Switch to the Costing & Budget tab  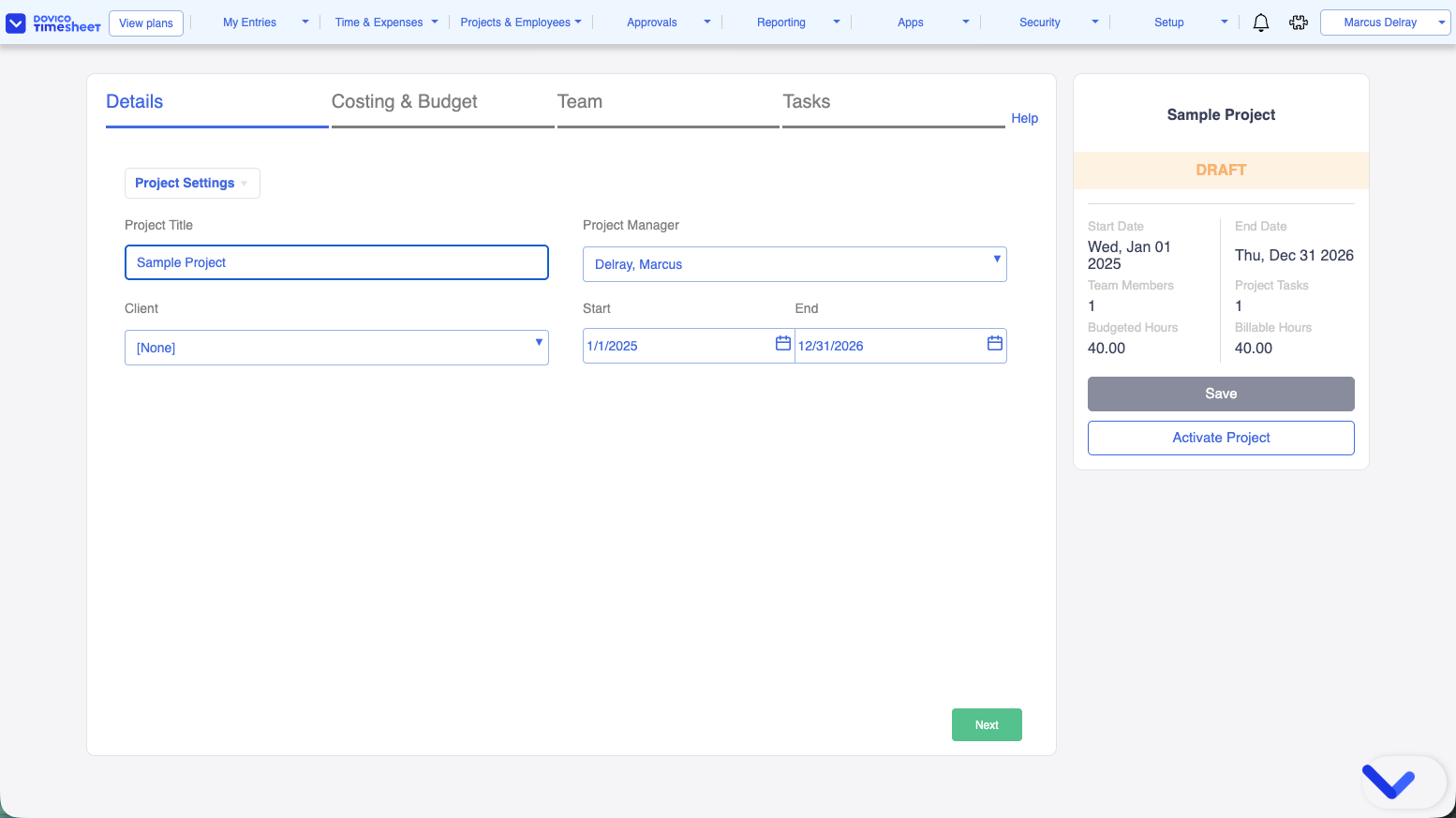tap(405, 102)
